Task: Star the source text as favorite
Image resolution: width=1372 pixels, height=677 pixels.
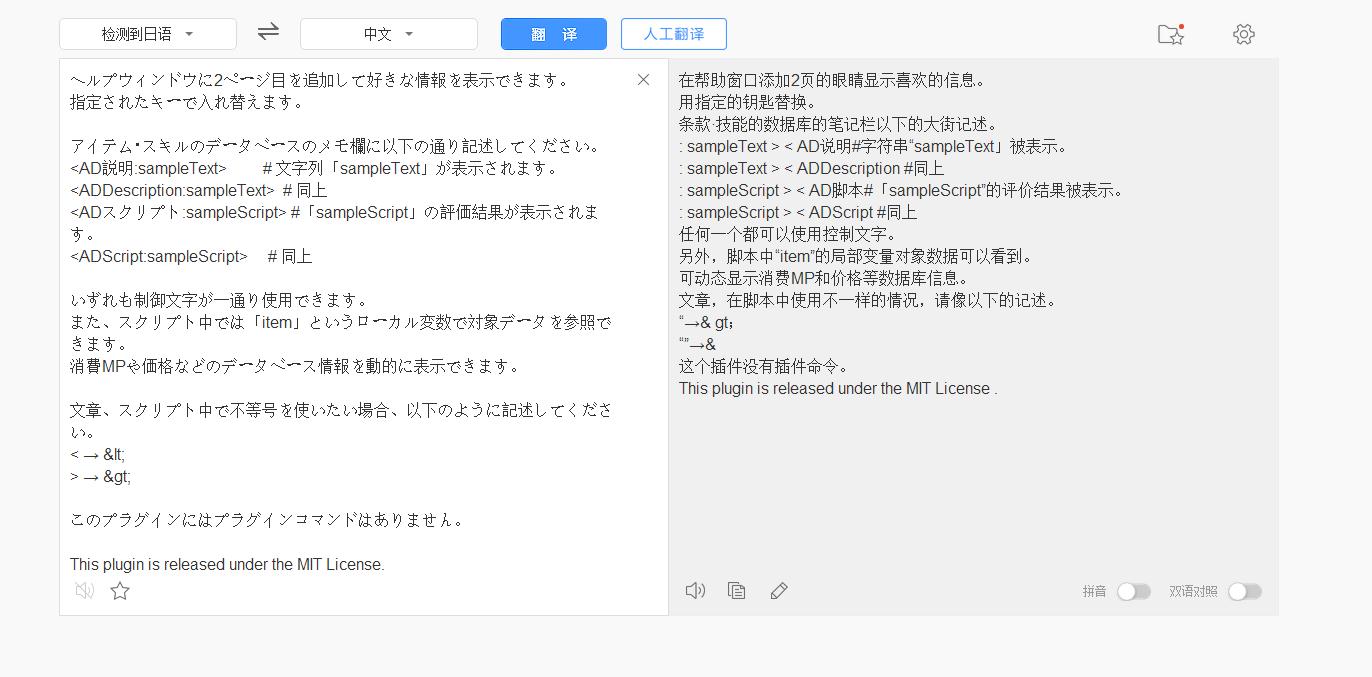Action: (x=120, y=591)
